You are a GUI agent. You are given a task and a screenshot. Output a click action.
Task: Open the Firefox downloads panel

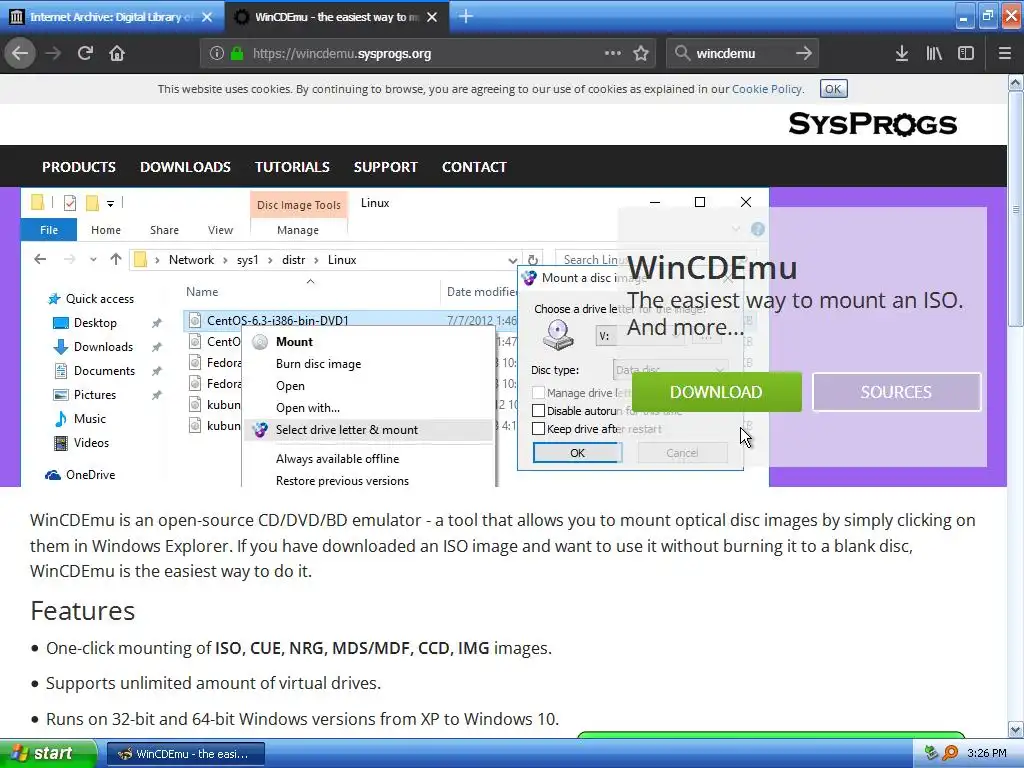point(902,54)
